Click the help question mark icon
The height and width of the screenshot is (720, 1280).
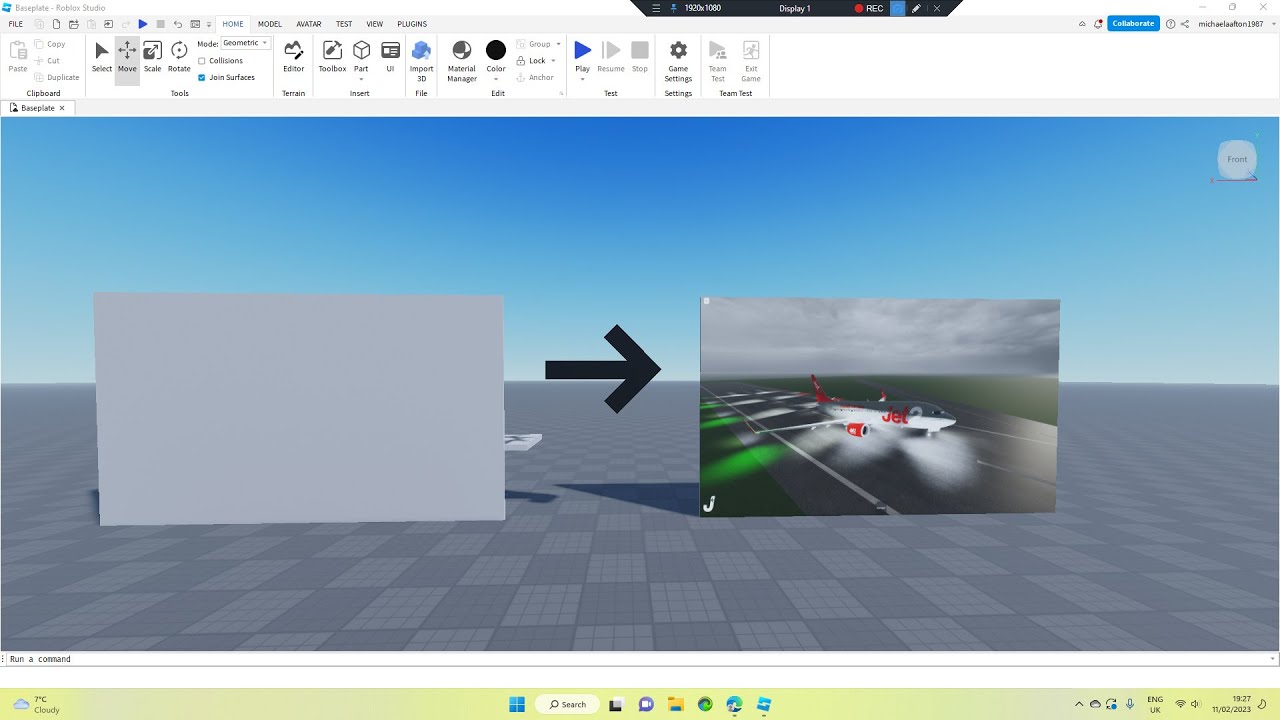(1170, 23)
